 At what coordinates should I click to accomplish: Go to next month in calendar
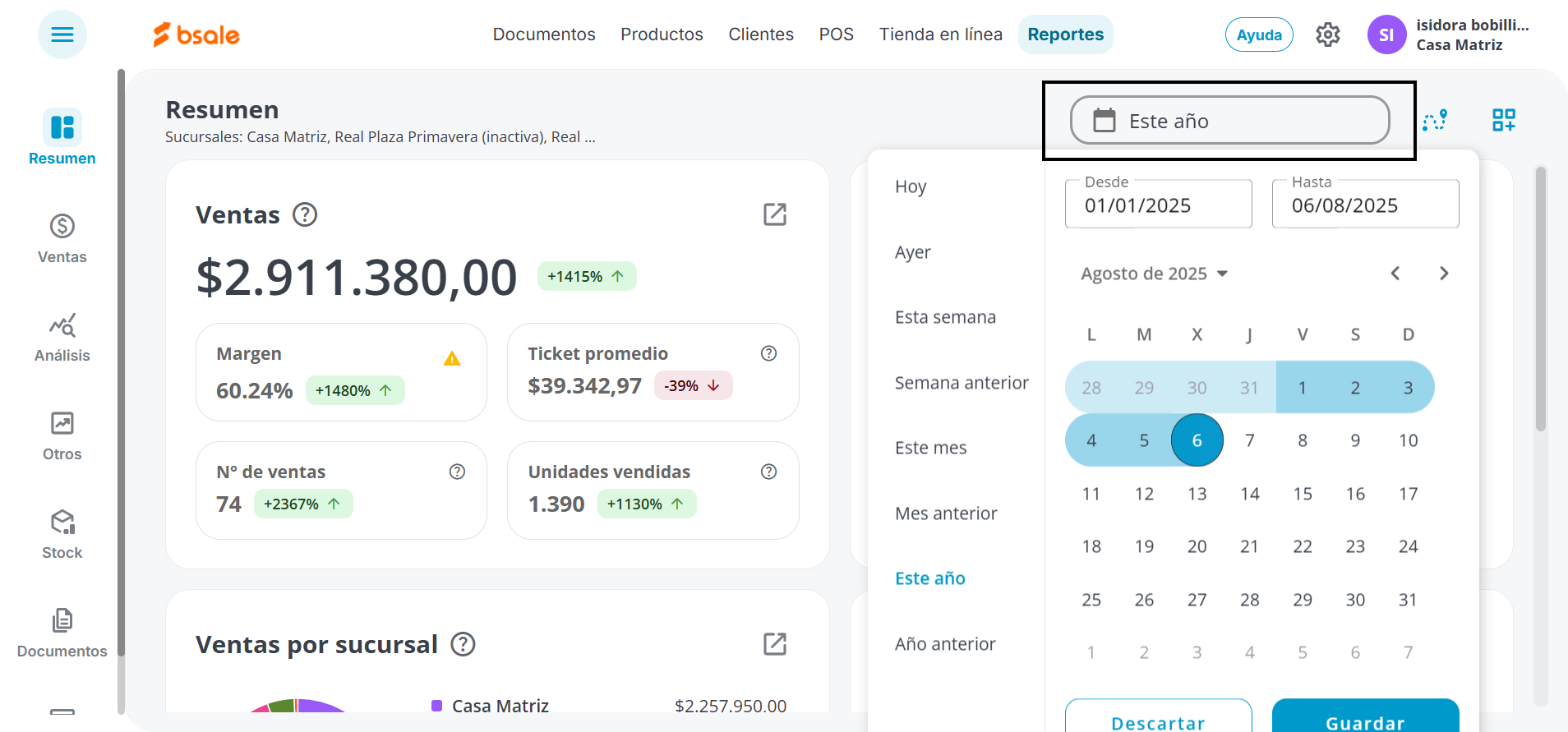coord(1444,274)
